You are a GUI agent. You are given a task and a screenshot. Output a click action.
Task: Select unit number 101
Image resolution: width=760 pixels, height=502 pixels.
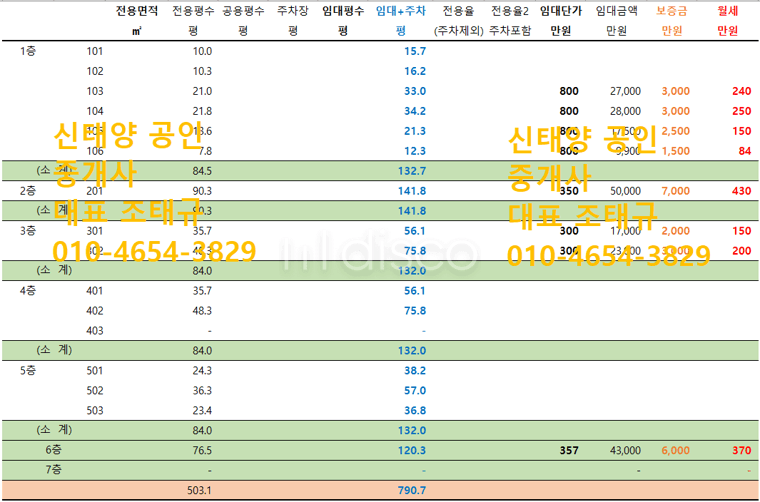95,51
